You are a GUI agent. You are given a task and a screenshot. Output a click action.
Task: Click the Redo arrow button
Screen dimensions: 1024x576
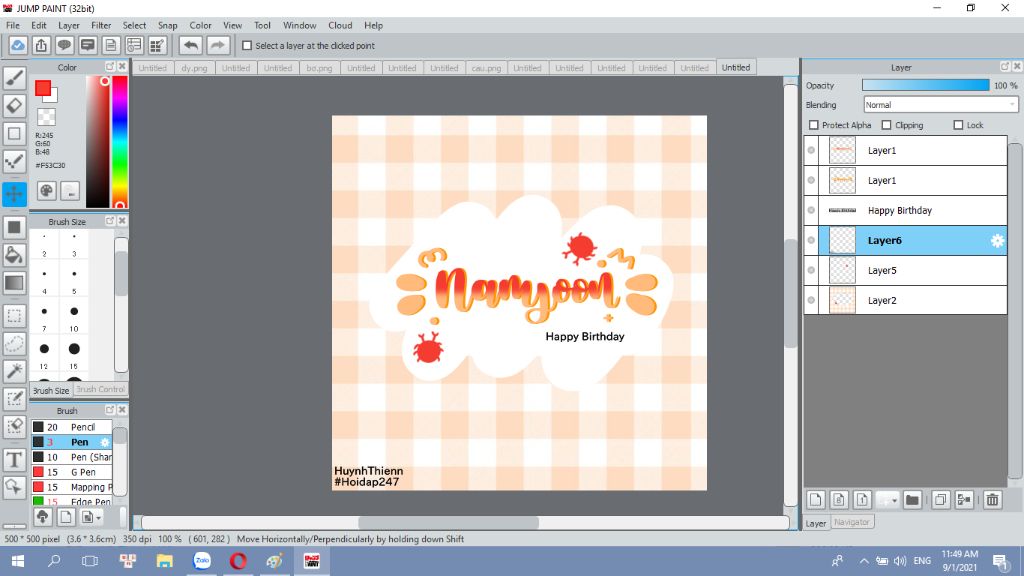(218, 46)
